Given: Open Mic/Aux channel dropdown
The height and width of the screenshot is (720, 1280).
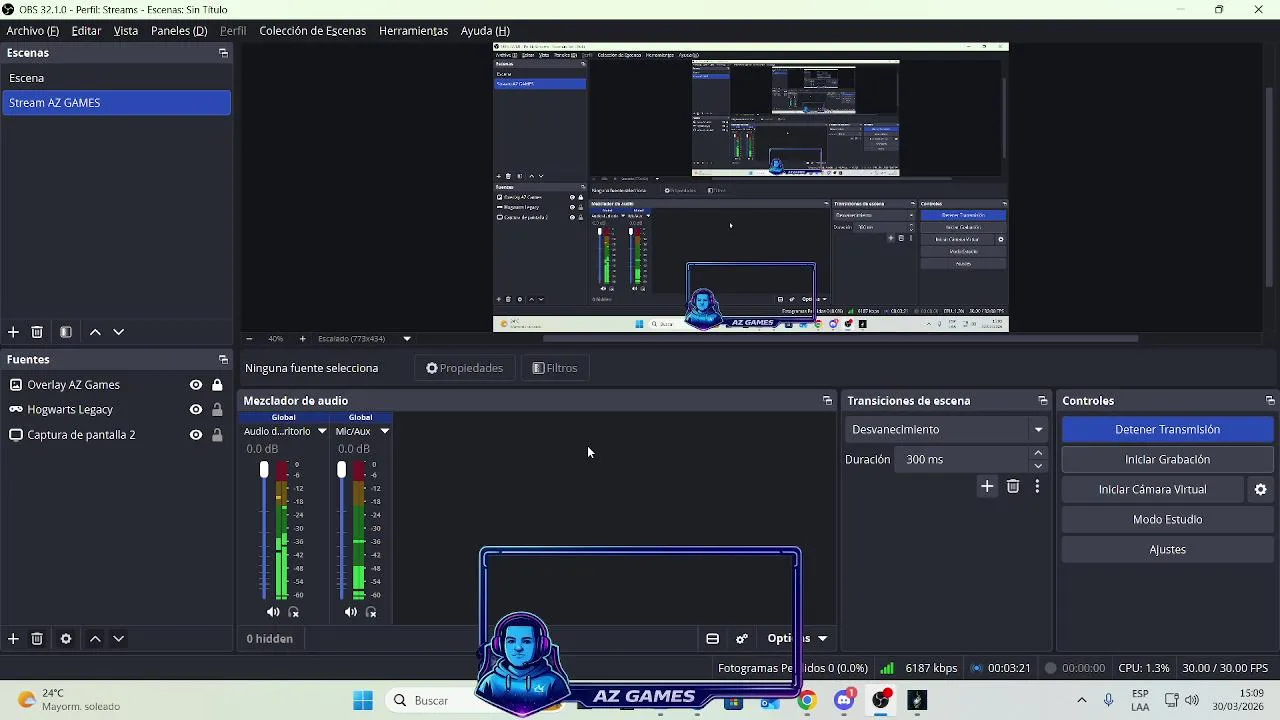Looking at the screenshot, I should coord(384,432).
